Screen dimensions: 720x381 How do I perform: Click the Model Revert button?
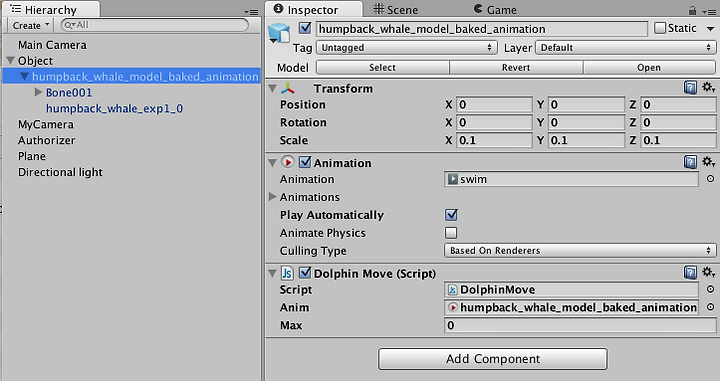coord(516,67)
